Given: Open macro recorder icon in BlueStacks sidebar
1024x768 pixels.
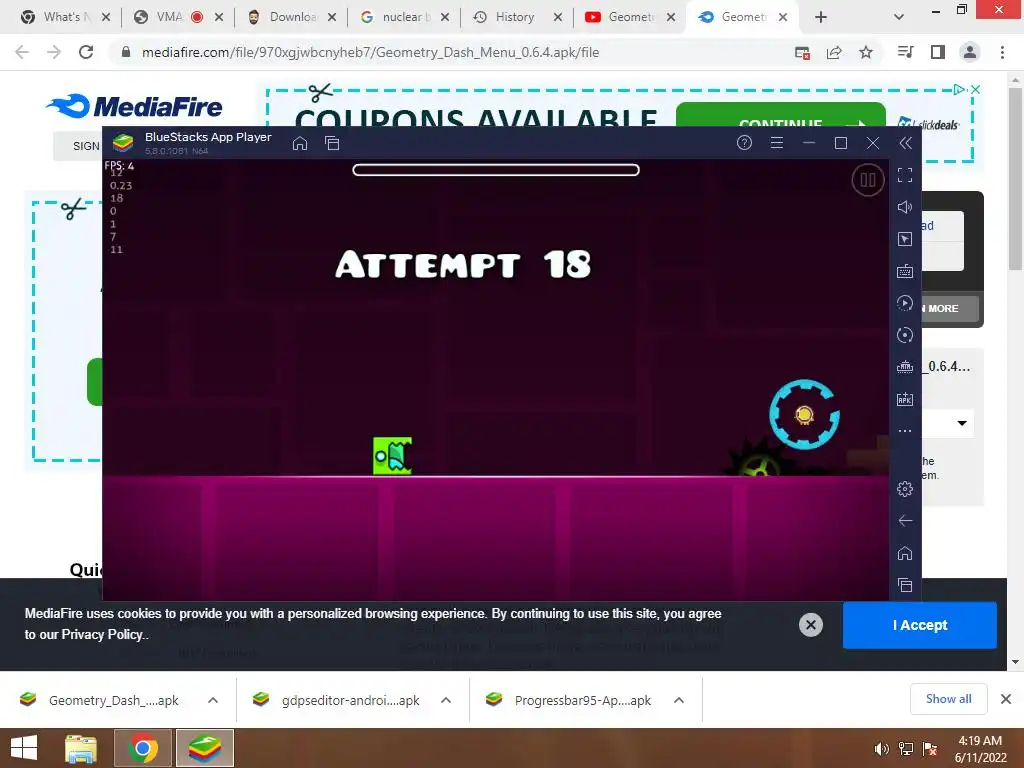Looking at the screenshot, I should 904,303.
